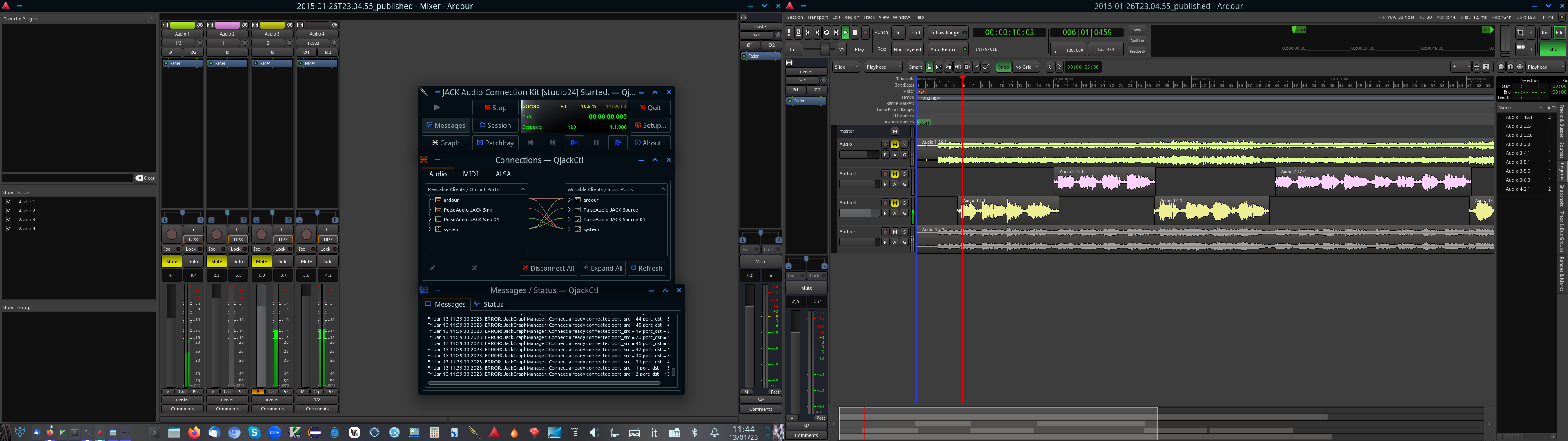This screenshot has width=1568, height=441.
Task: Toggle loop playback in Ardour transport
Action: point(826,33)
